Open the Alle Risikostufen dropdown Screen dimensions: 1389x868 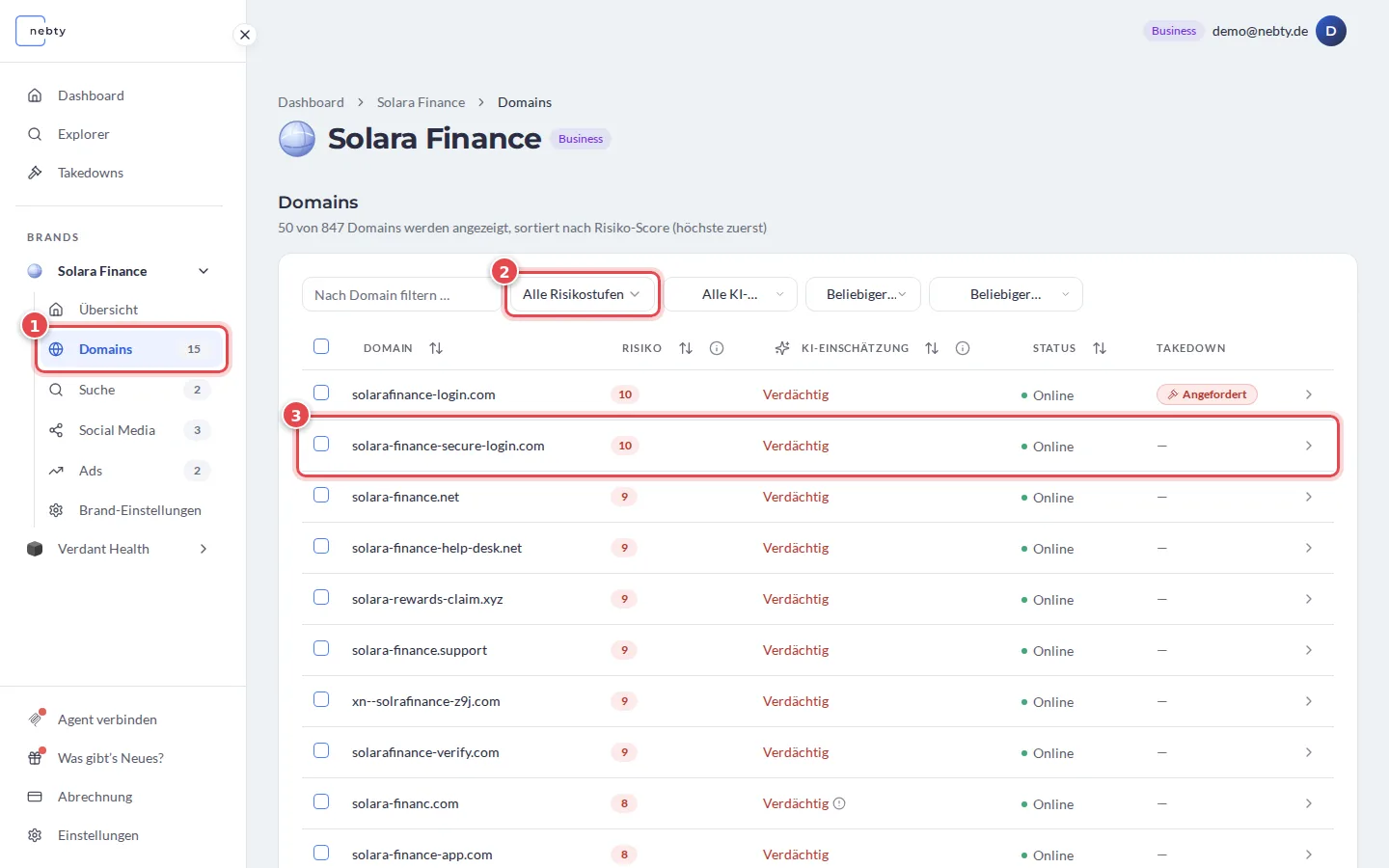[x=582, y=294]
